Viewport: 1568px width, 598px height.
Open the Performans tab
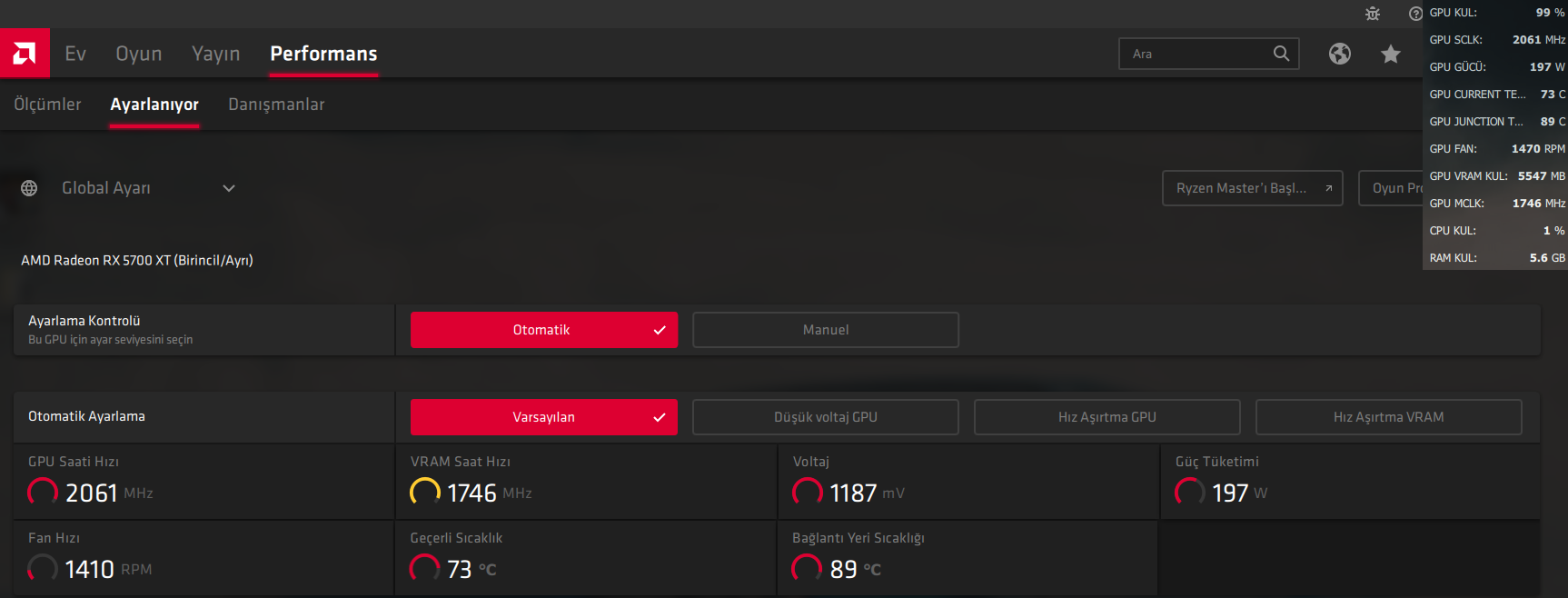pos(323,54)
